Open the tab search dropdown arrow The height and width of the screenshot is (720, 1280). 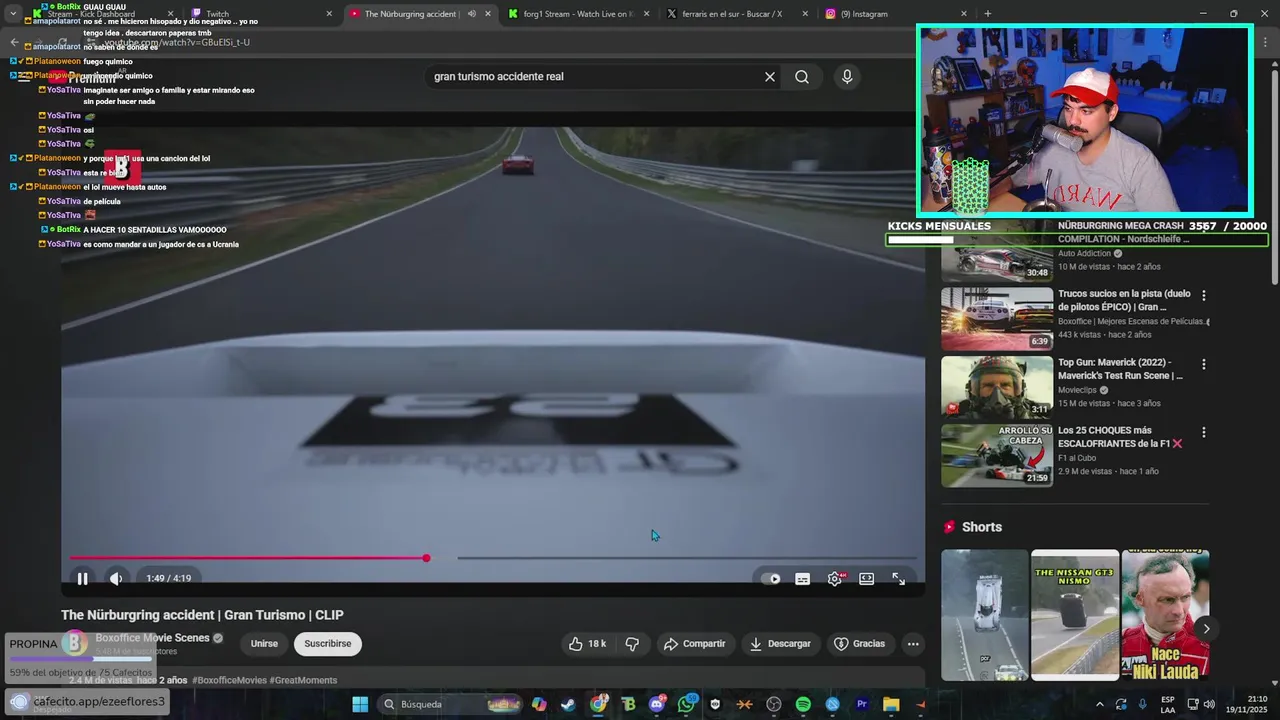tap(12, 14)
